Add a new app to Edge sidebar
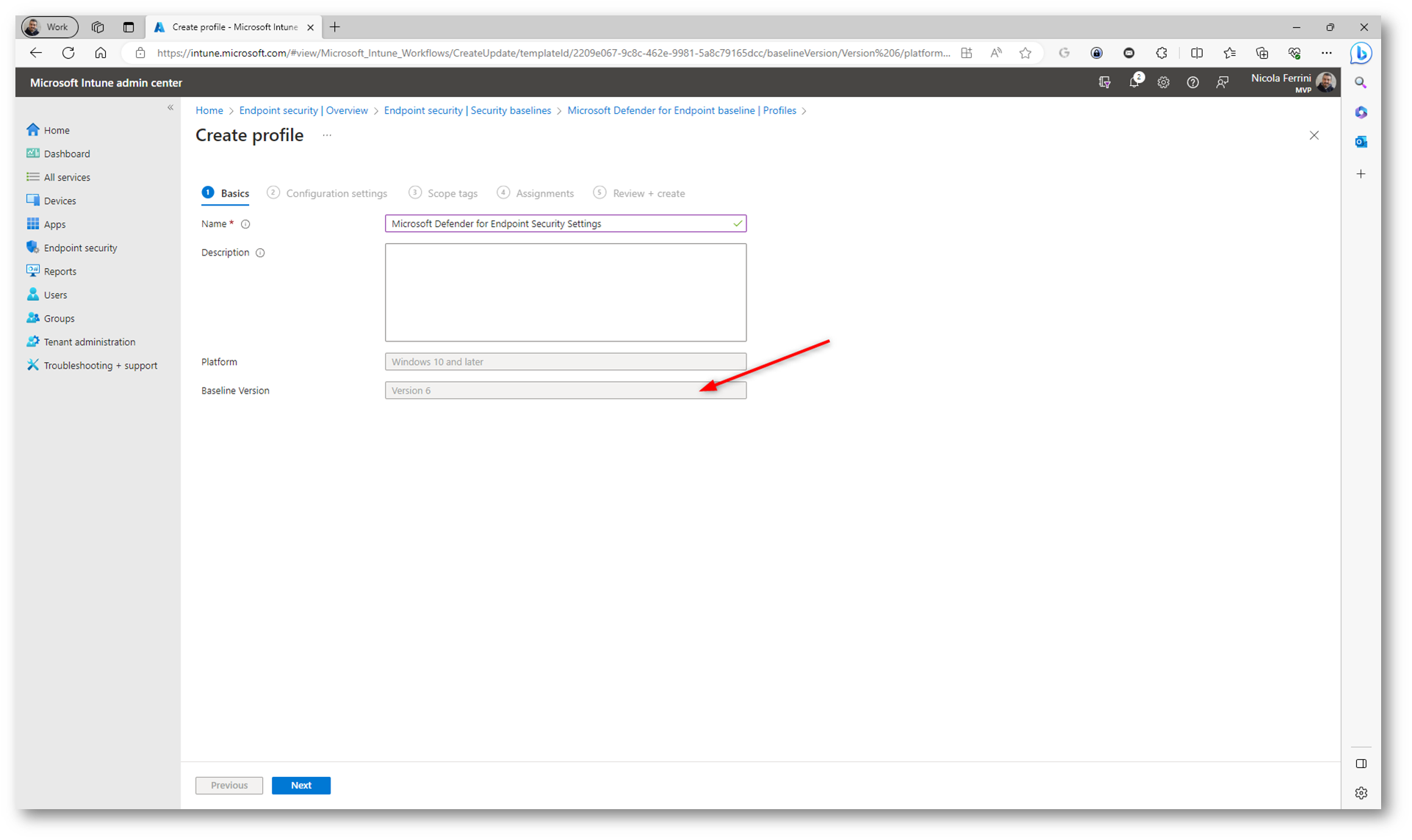Image resolution: width=1412 pixels, height=840 pixels. point(1361,174)
